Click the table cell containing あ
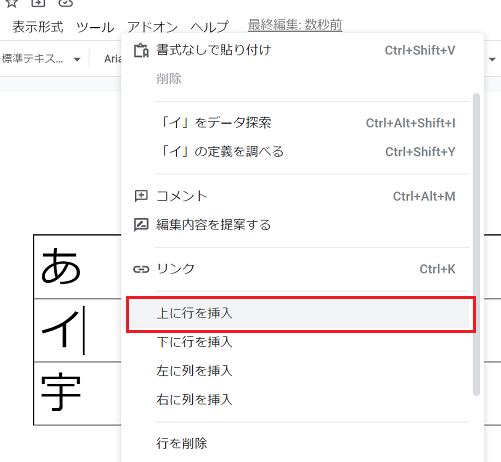 (x=77, y=267)
